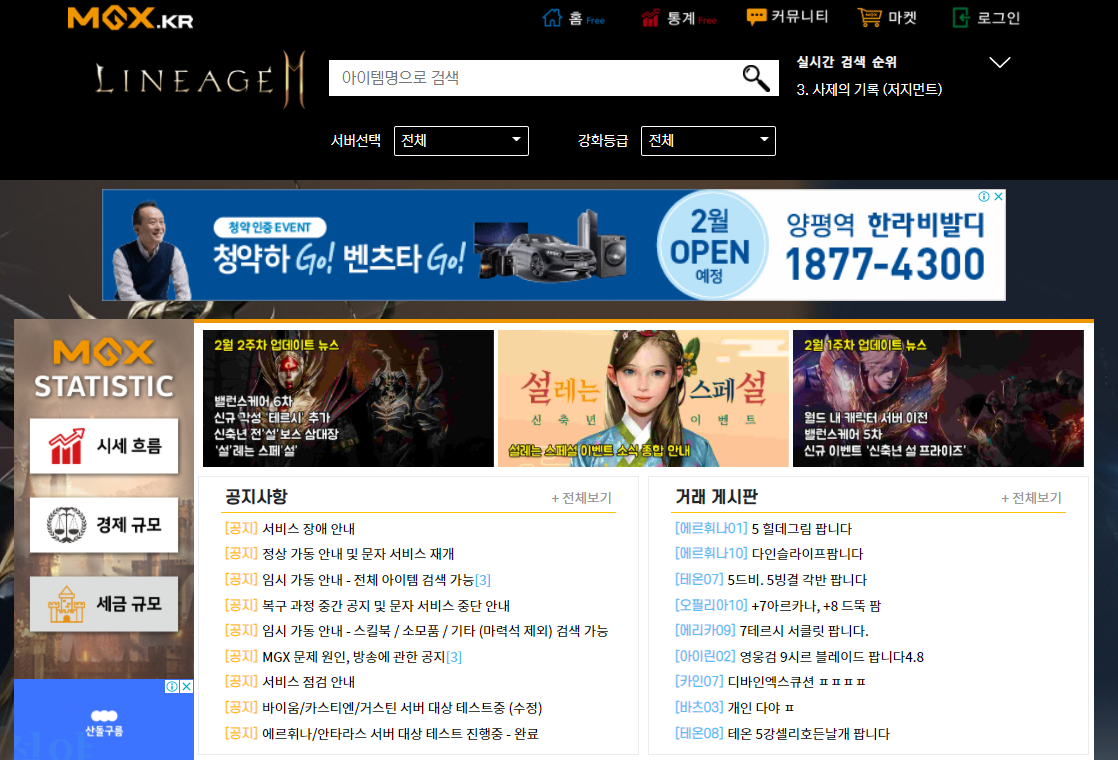Click the 경제 규모 scales icon

click(66, 525)
